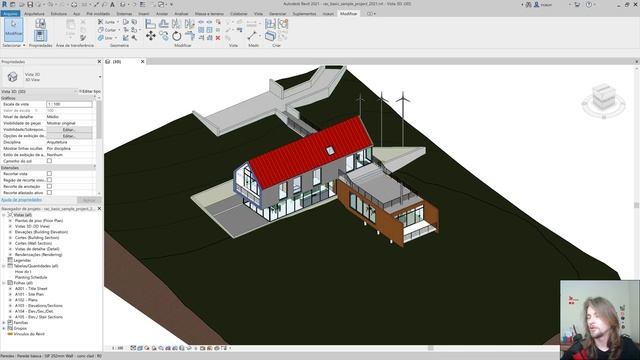Image resolution: width=640 pixels, height=360 pixels.
Task: Toggle the Região de recorte visível checkbox
Action: (49, 180)
